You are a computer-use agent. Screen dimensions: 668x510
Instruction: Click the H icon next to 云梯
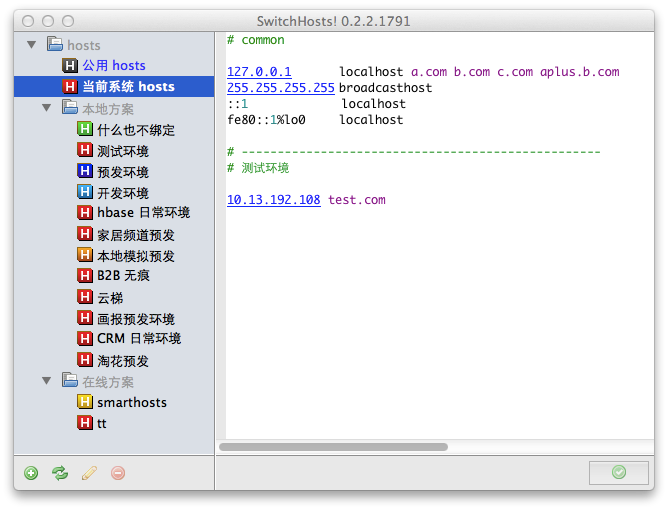[85, 297]
